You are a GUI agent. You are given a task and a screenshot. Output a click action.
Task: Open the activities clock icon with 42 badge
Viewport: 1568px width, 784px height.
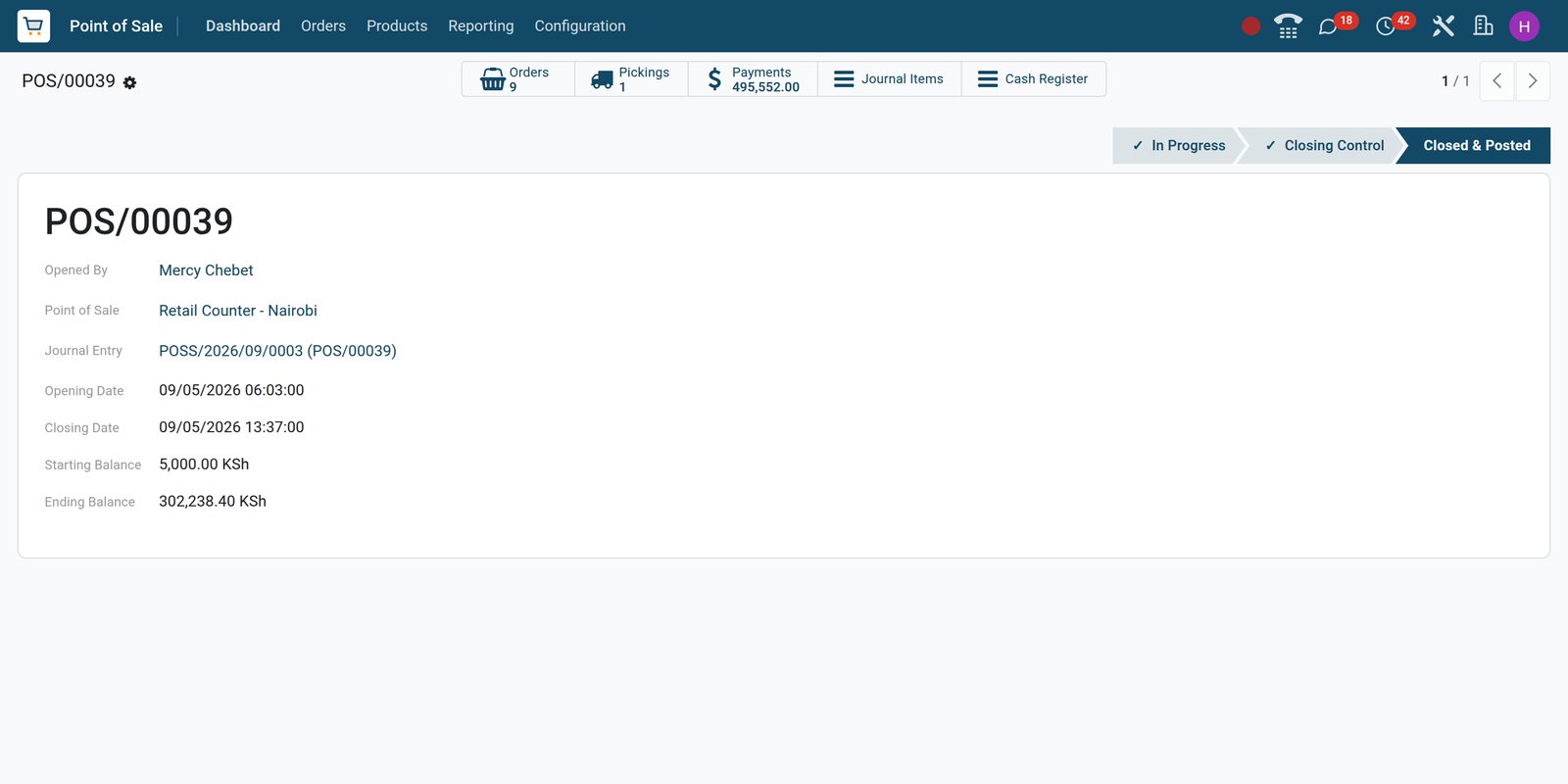tap(1386, 26)
